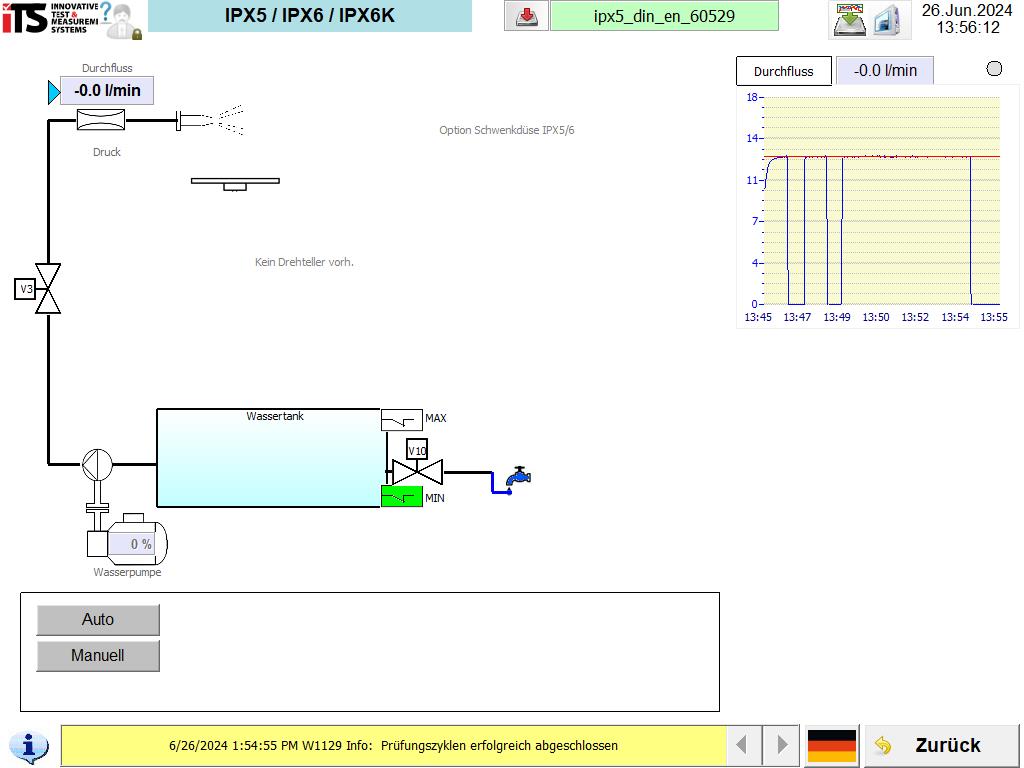Image resolution: width=1024 pixels, height=768 pixels.
Task: Click inside the flow trend chart
Action: [x=882, y=200]
